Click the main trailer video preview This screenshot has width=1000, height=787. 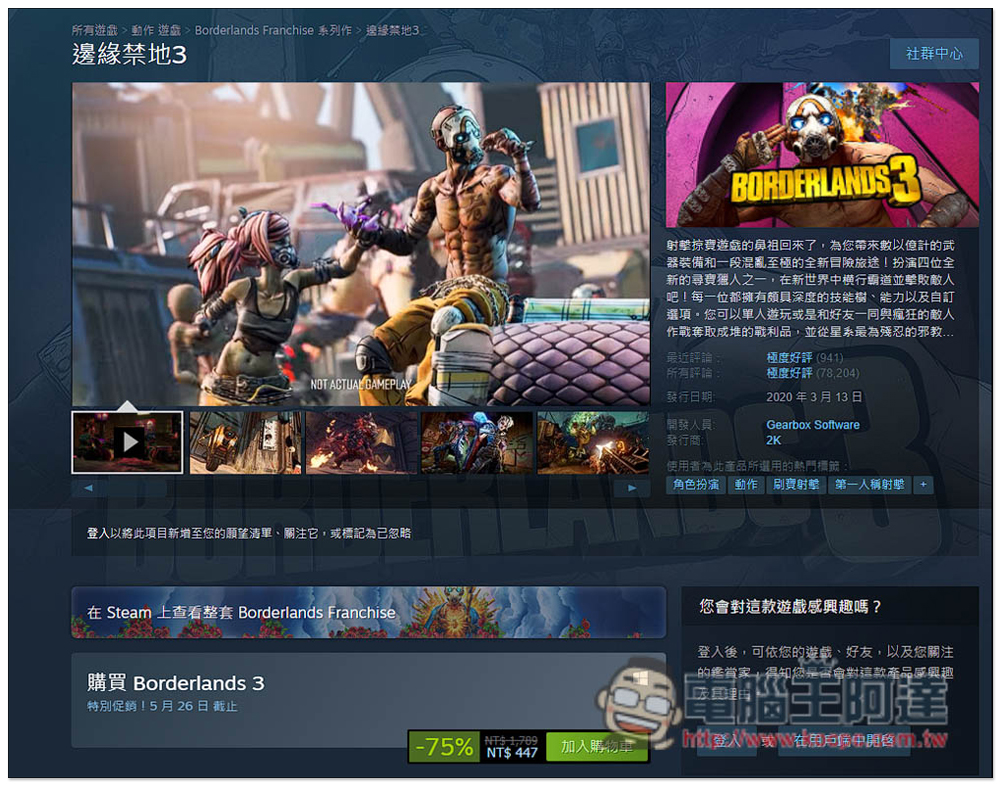(x=361, y=244)
